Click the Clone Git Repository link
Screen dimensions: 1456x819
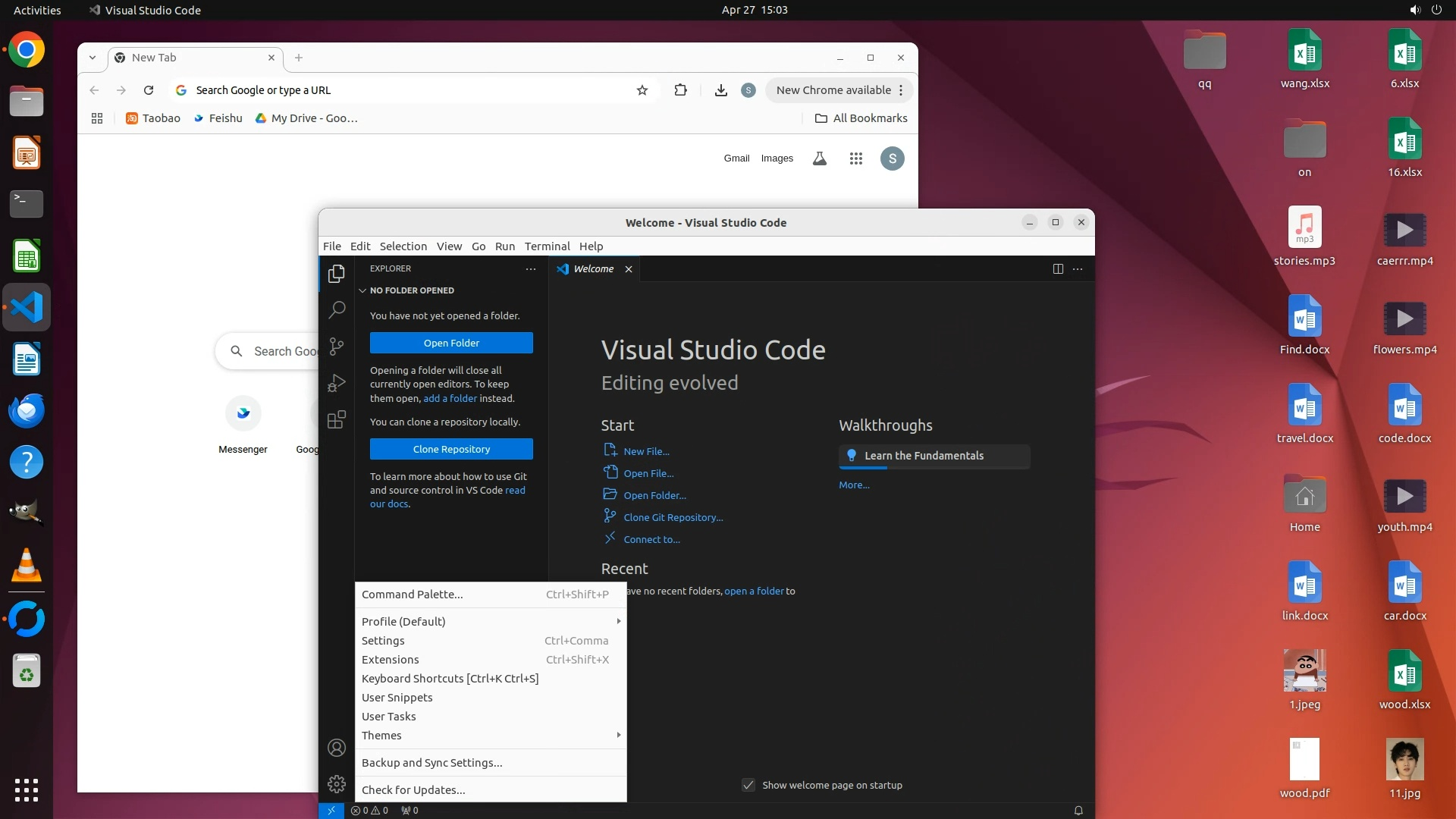(x=673, y=517)
